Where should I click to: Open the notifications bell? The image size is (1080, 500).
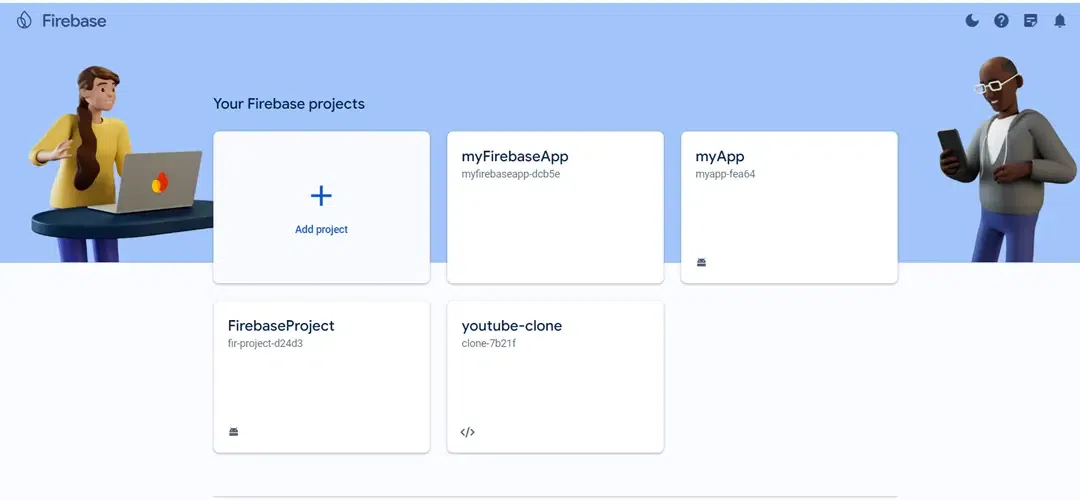pyautogui.click(x=1060, y=21)
